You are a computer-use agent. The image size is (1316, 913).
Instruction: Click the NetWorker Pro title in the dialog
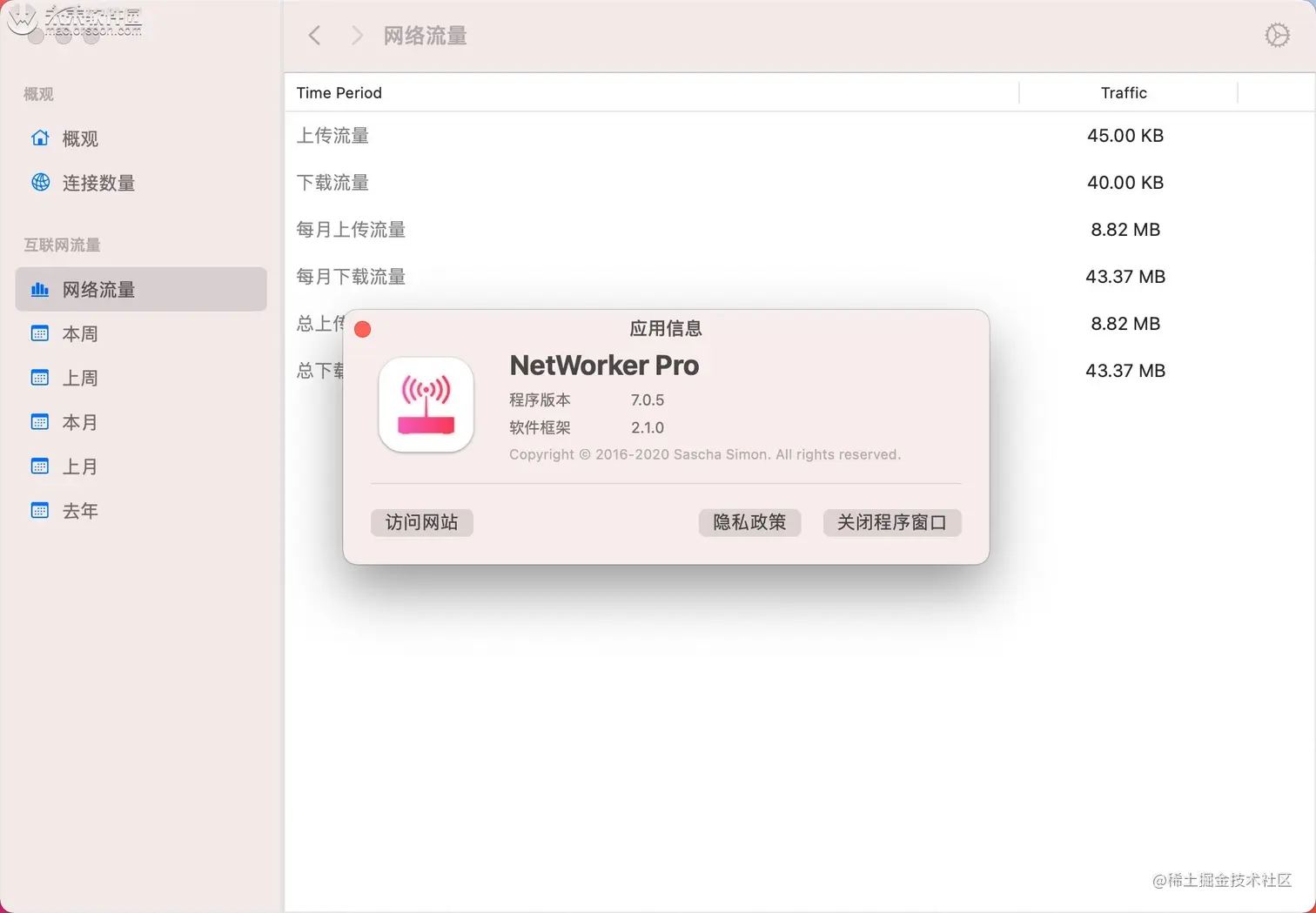[x=604, y=366]
